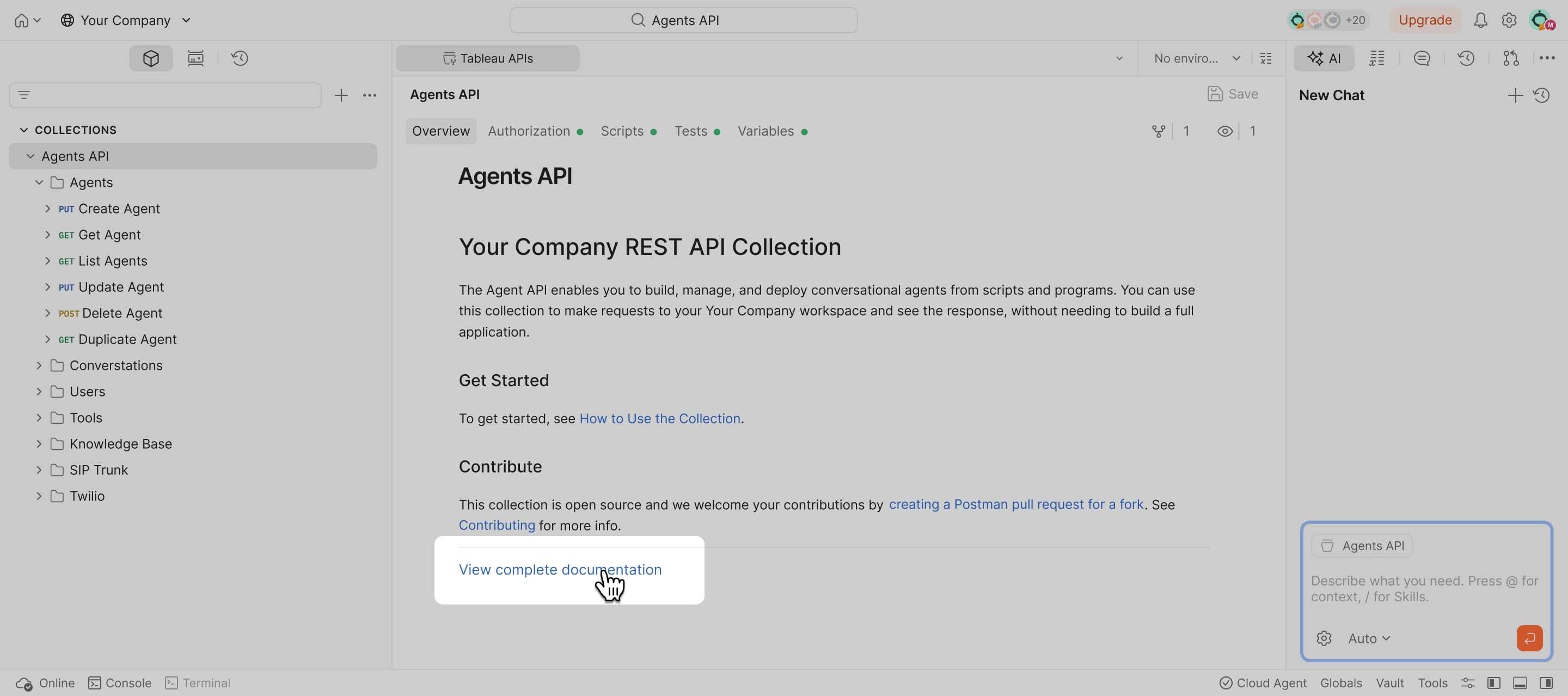Toggle the right sidebar layout icon

point(1546,683)
